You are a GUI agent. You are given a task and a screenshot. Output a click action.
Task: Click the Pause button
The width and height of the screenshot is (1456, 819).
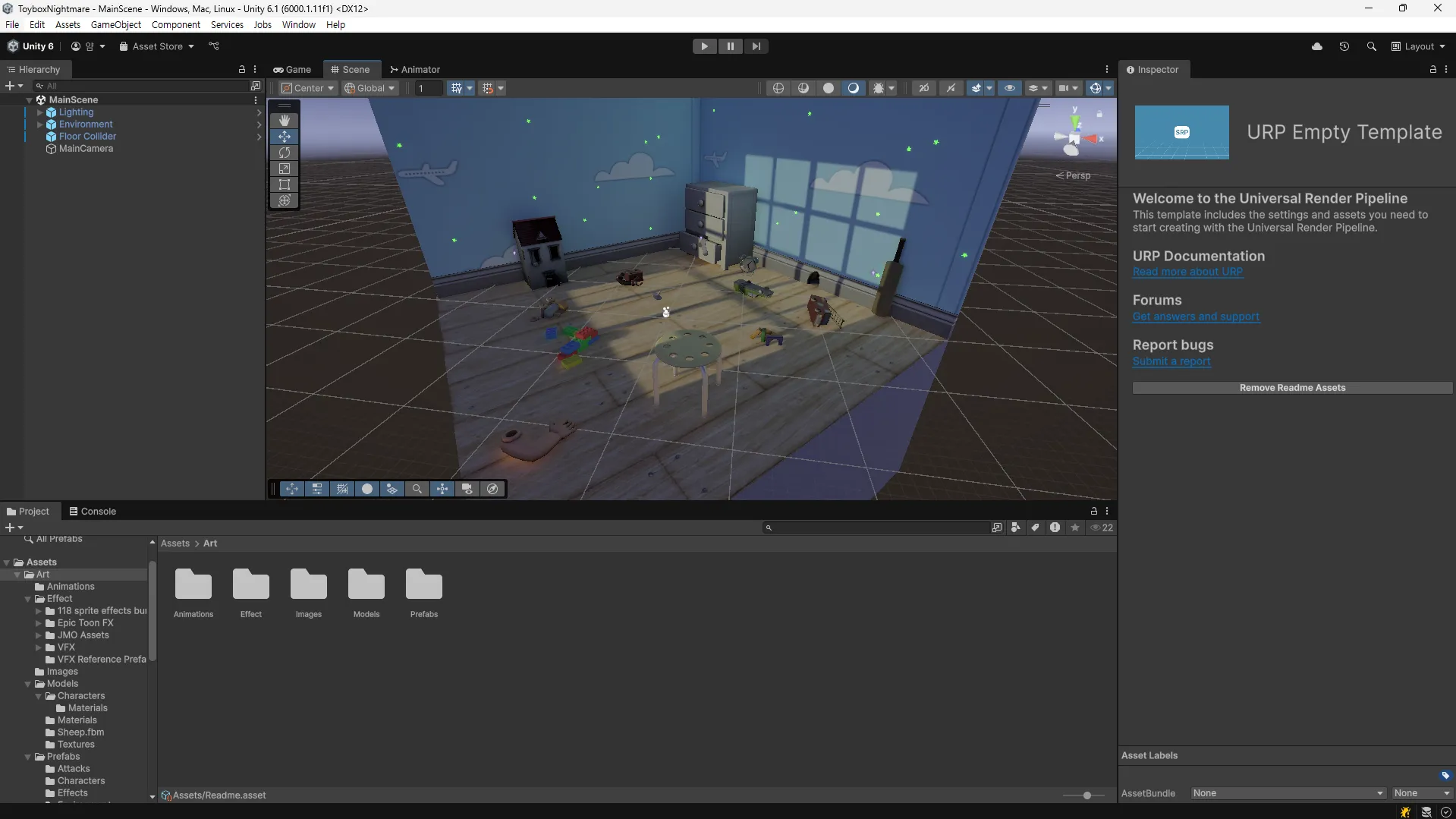point(730,46)
